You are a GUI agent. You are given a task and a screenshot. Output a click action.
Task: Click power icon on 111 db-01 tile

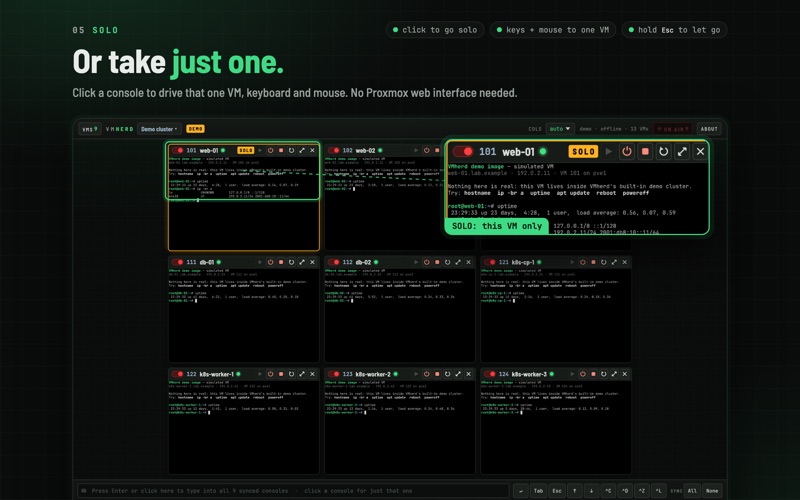[x=270, y=262]
